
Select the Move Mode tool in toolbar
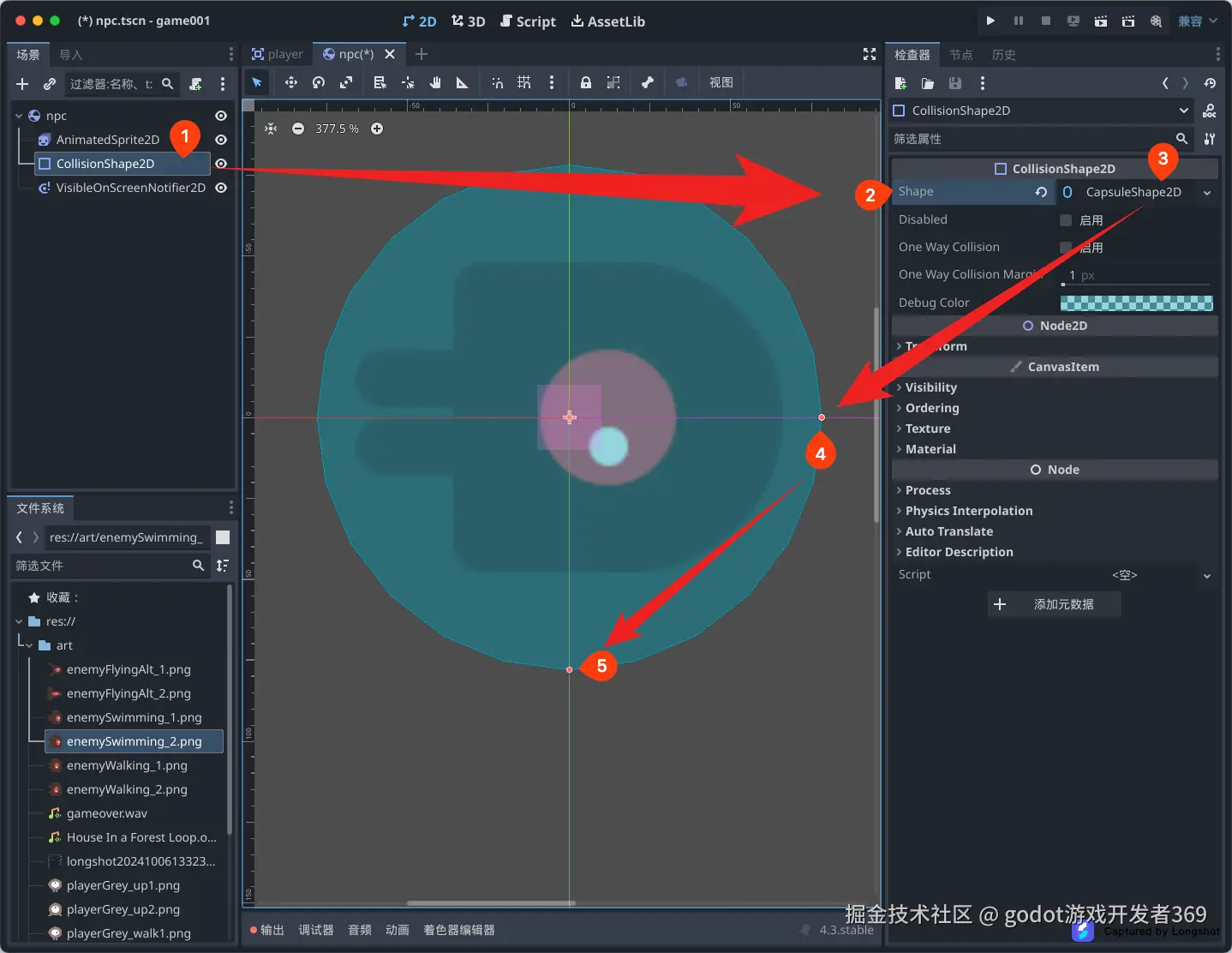[291, 82]
